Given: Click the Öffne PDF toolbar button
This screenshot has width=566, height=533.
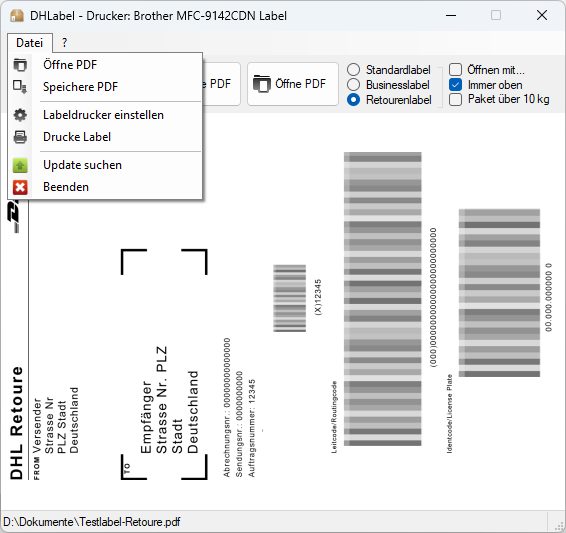Looking at the screenshot, I should [x=293, y=84].
